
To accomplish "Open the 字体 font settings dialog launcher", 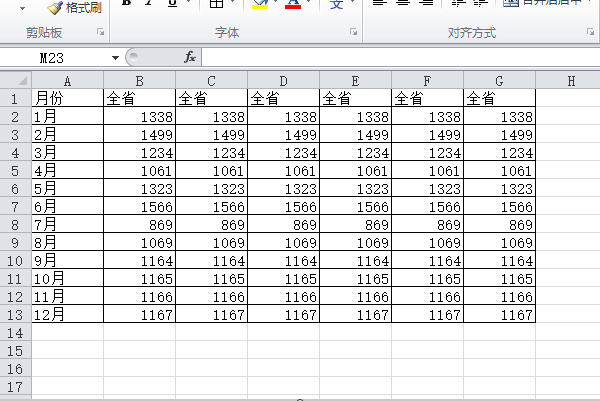I will 353,32.
